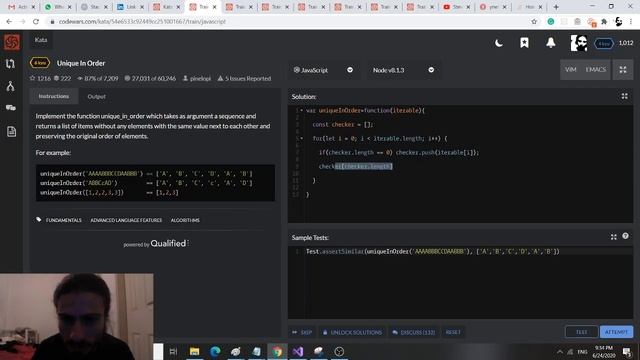The width and height of the screenshot is (640, 360).
Task: Click the ADVANCED LANGUAGE FEATURES tag
Action: click(x=126, y=220)
